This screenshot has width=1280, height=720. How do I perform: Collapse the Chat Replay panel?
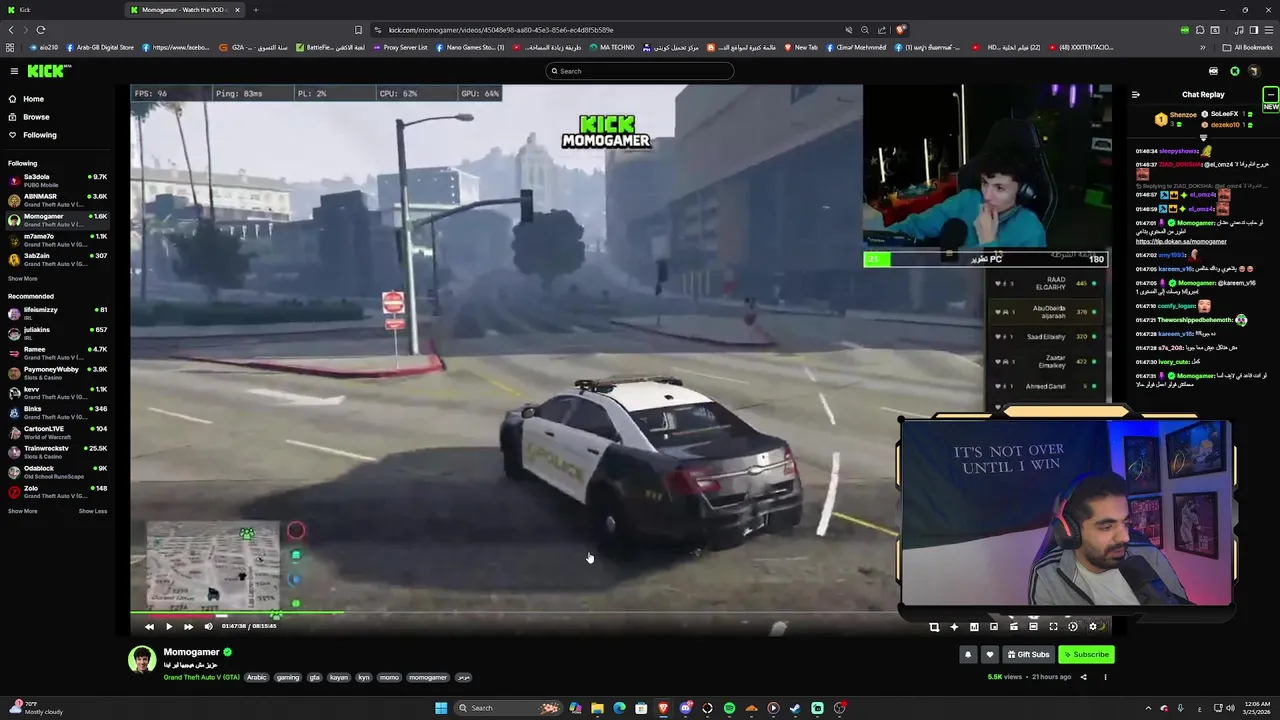click(x=1135, y=95)
